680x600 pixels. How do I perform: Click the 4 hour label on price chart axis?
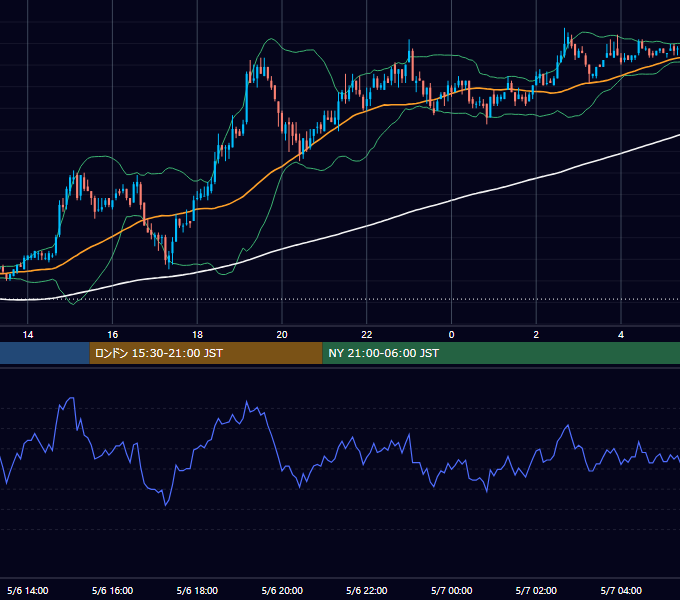(621, 335)
